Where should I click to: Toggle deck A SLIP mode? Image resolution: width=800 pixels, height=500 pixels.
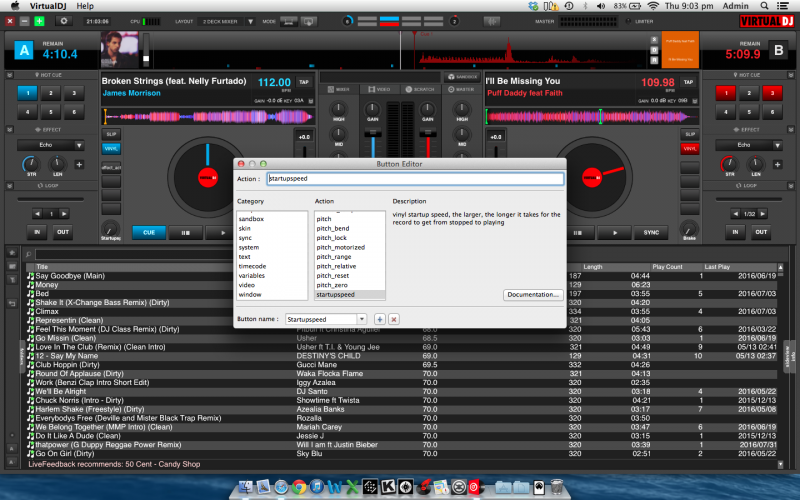click(x=111, y=134)
